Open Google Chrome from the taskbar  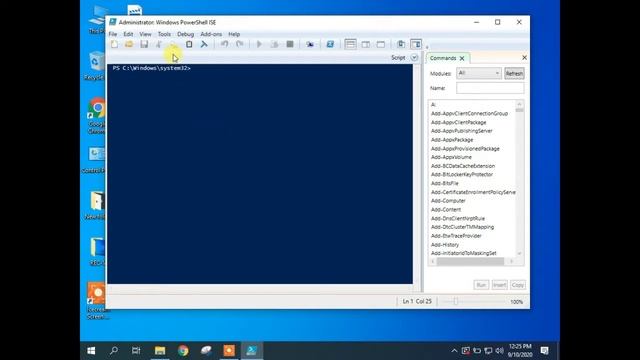point(183,351)
